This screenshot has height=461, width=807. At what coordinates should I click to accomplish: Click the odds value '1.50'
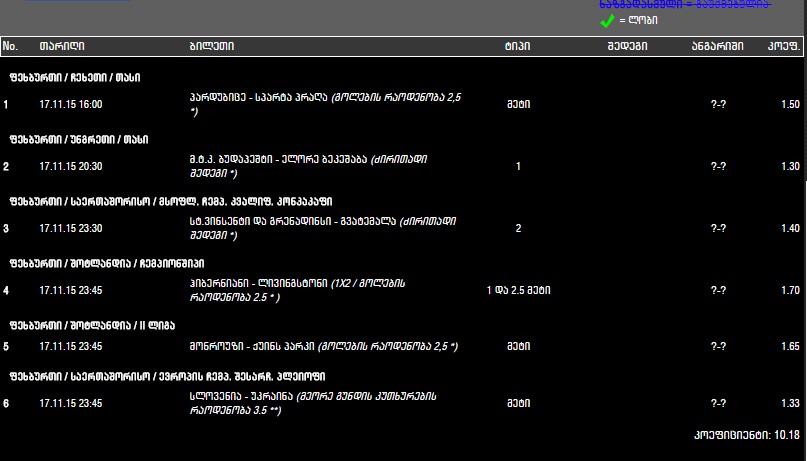[791, 104]
